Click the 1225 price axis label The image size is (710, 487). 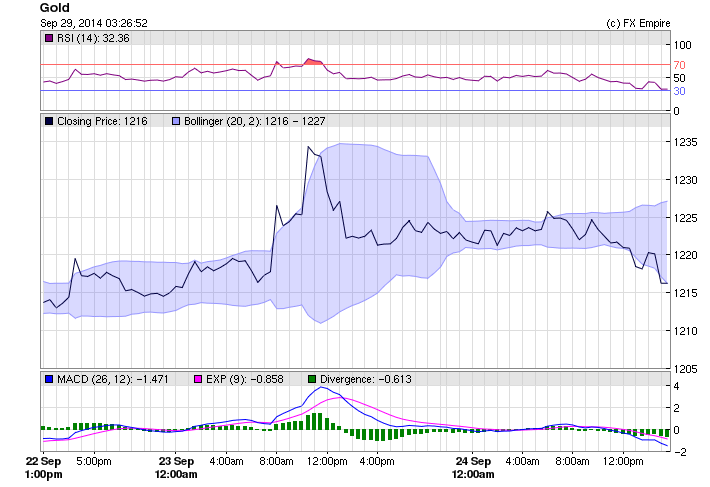pos(685,218)
